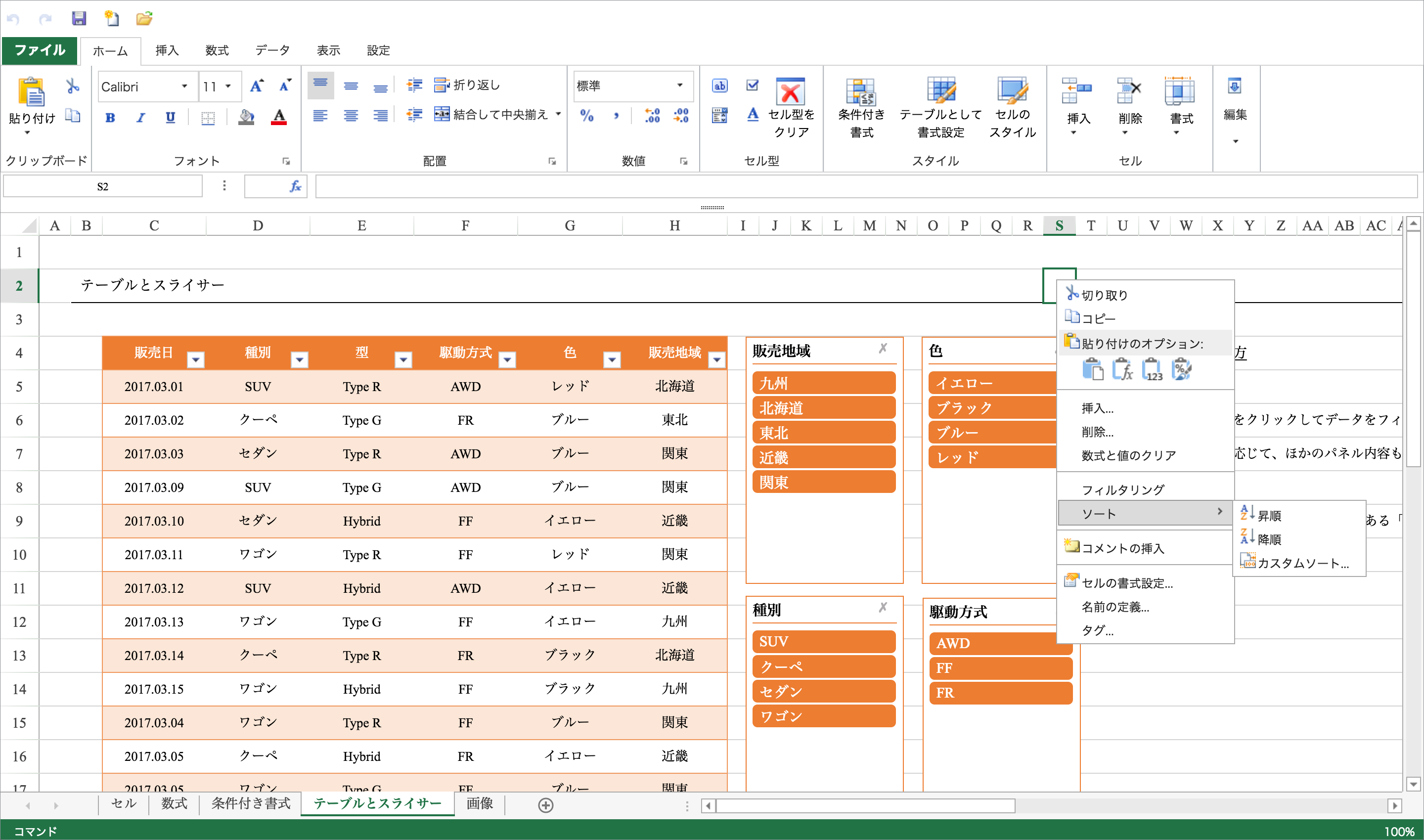1424x840 pixels.
Task: Decrease font size with small A icon
Action: (x=285, y=86)
